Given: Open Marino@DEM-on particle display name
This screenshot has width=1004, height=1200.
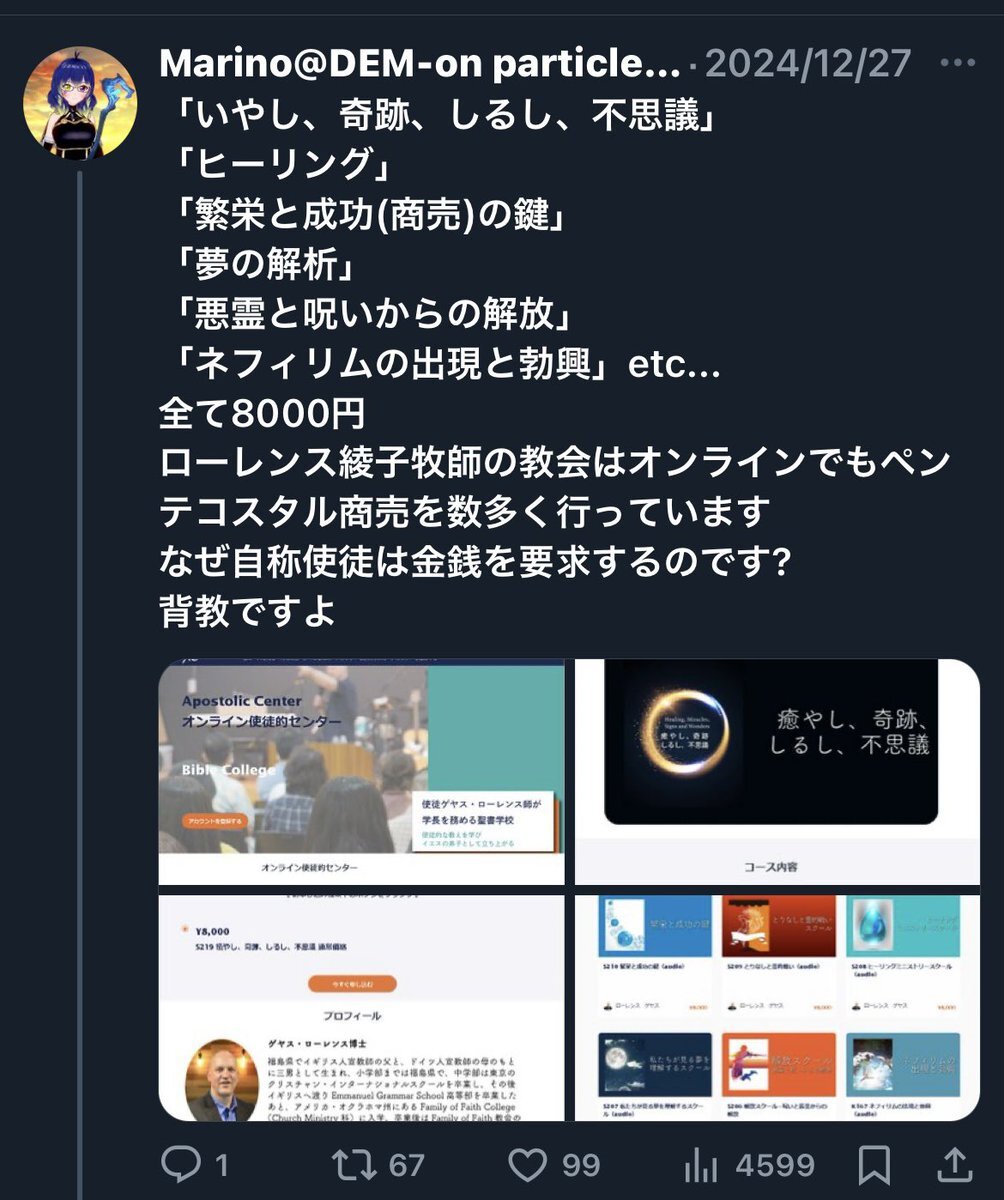Looking at the screenshot, I should coord(420,64).
